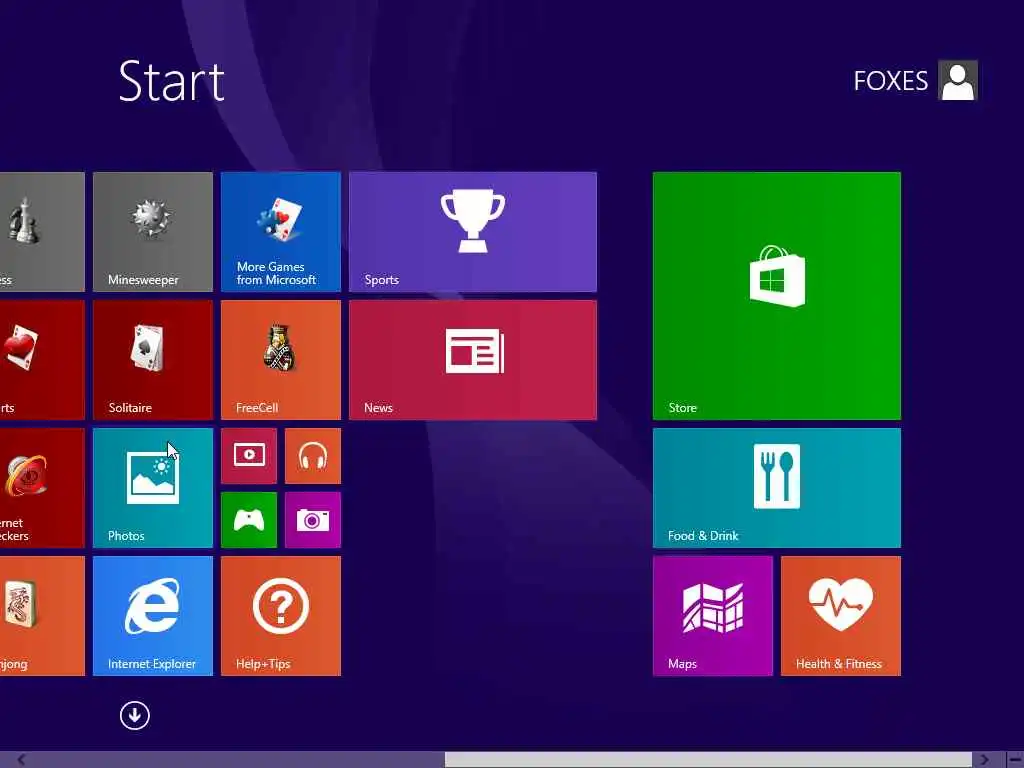
Task: Open the Health & Fitness tile
Action: point(841,616)
